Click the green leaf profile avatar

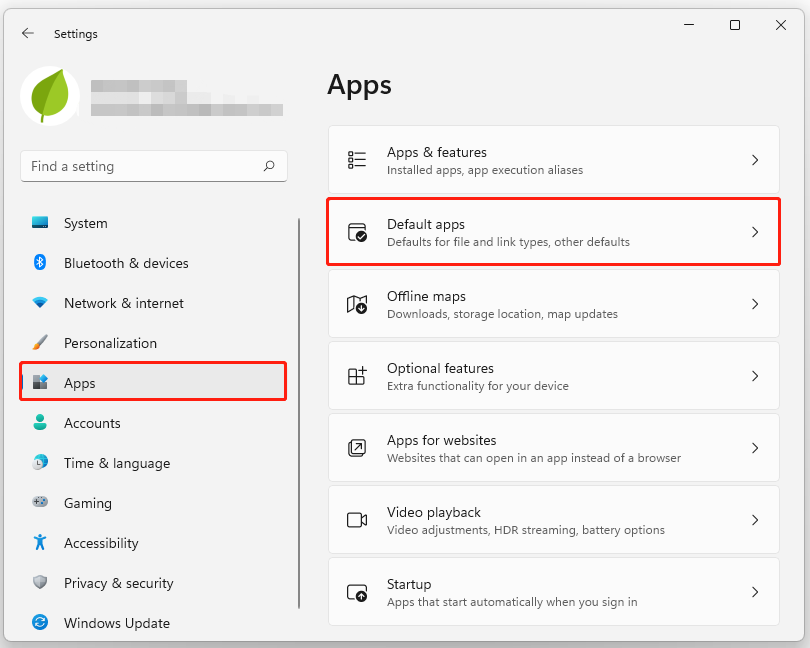click(x=50, y=96)
